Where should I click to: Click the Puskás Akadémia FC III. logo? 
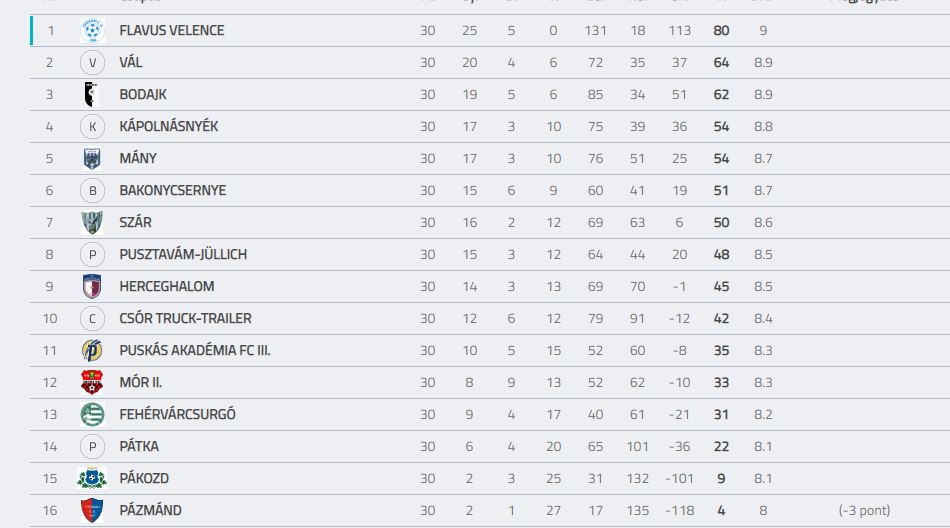92,350
